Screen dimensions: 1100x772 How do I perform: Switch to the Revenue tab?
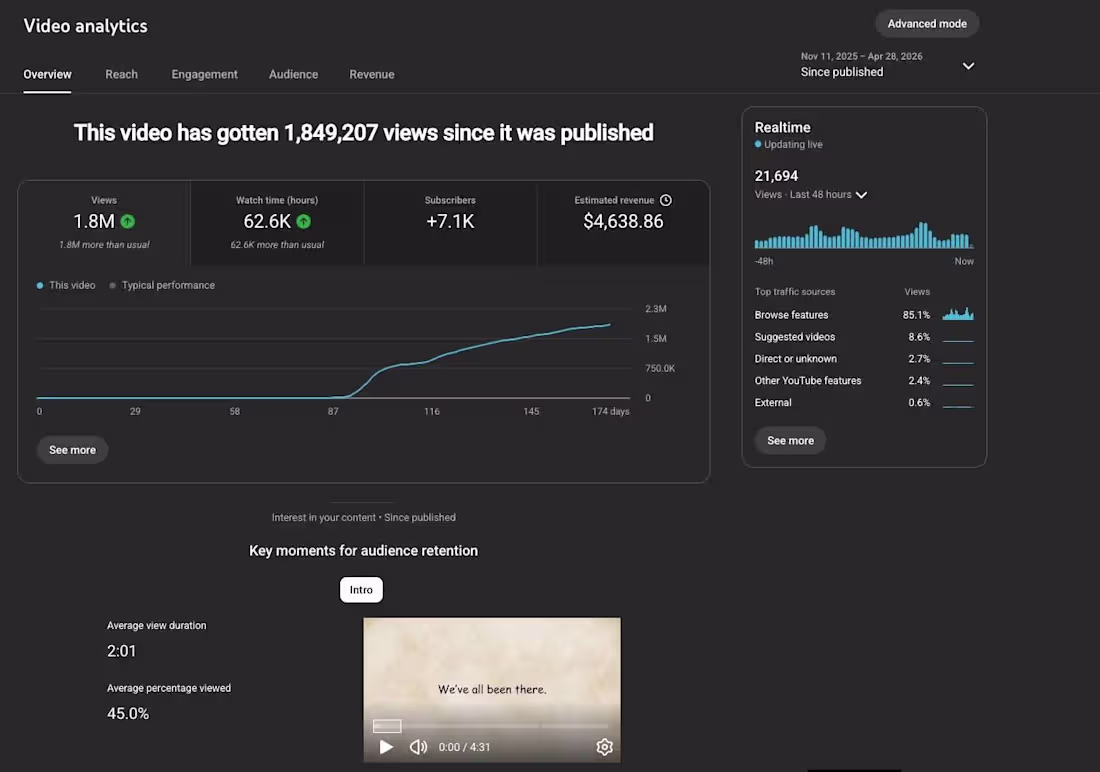[372, 74]
